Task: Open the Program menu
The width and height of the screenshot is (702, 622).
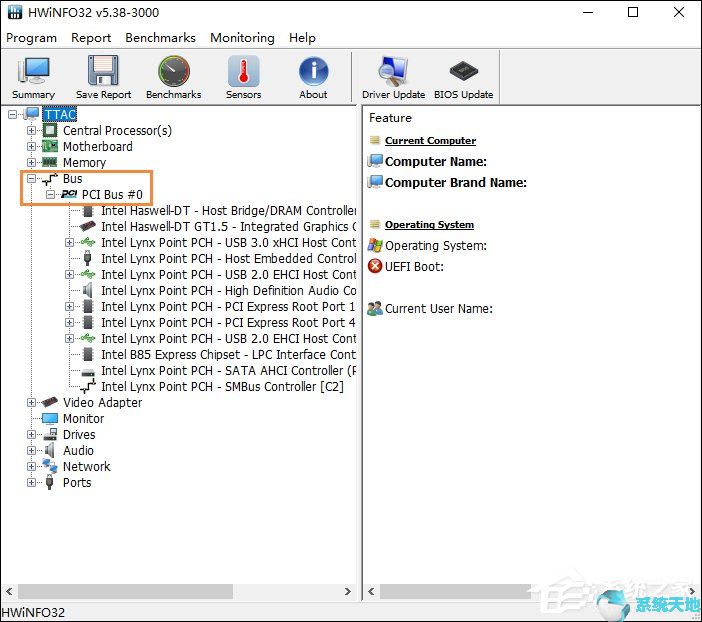Action: pos(31,38)
